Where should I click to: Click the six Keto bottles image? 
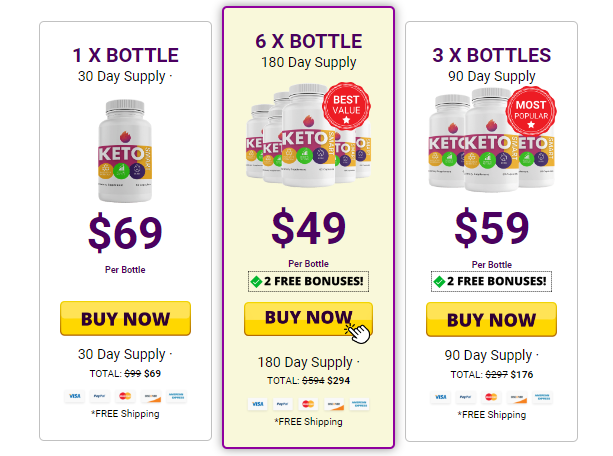coord(308,135)
